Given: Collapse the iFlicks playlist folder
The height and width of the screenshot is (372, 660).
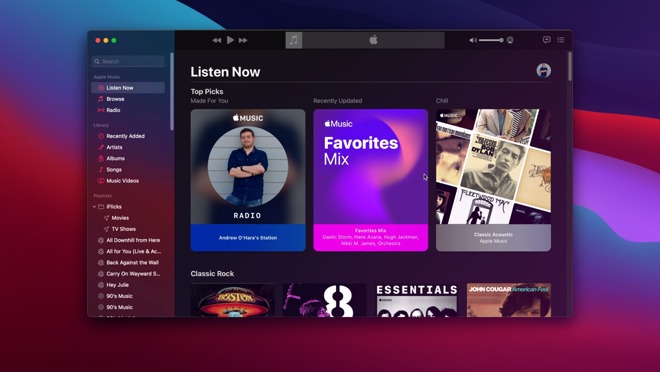Looking at the screenshot, I should (95, 207).
